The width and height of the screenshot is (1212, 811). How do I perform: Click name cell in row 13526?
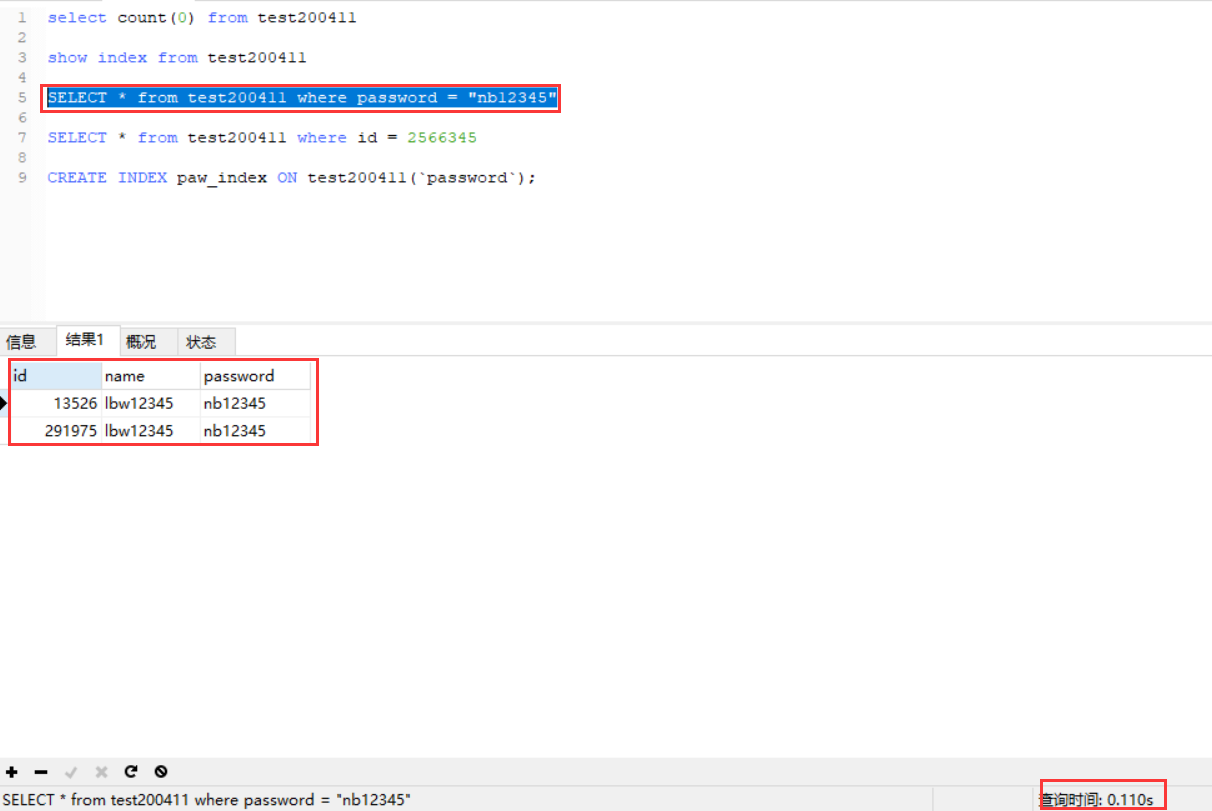pyautogui.click(x=151, y=404)
